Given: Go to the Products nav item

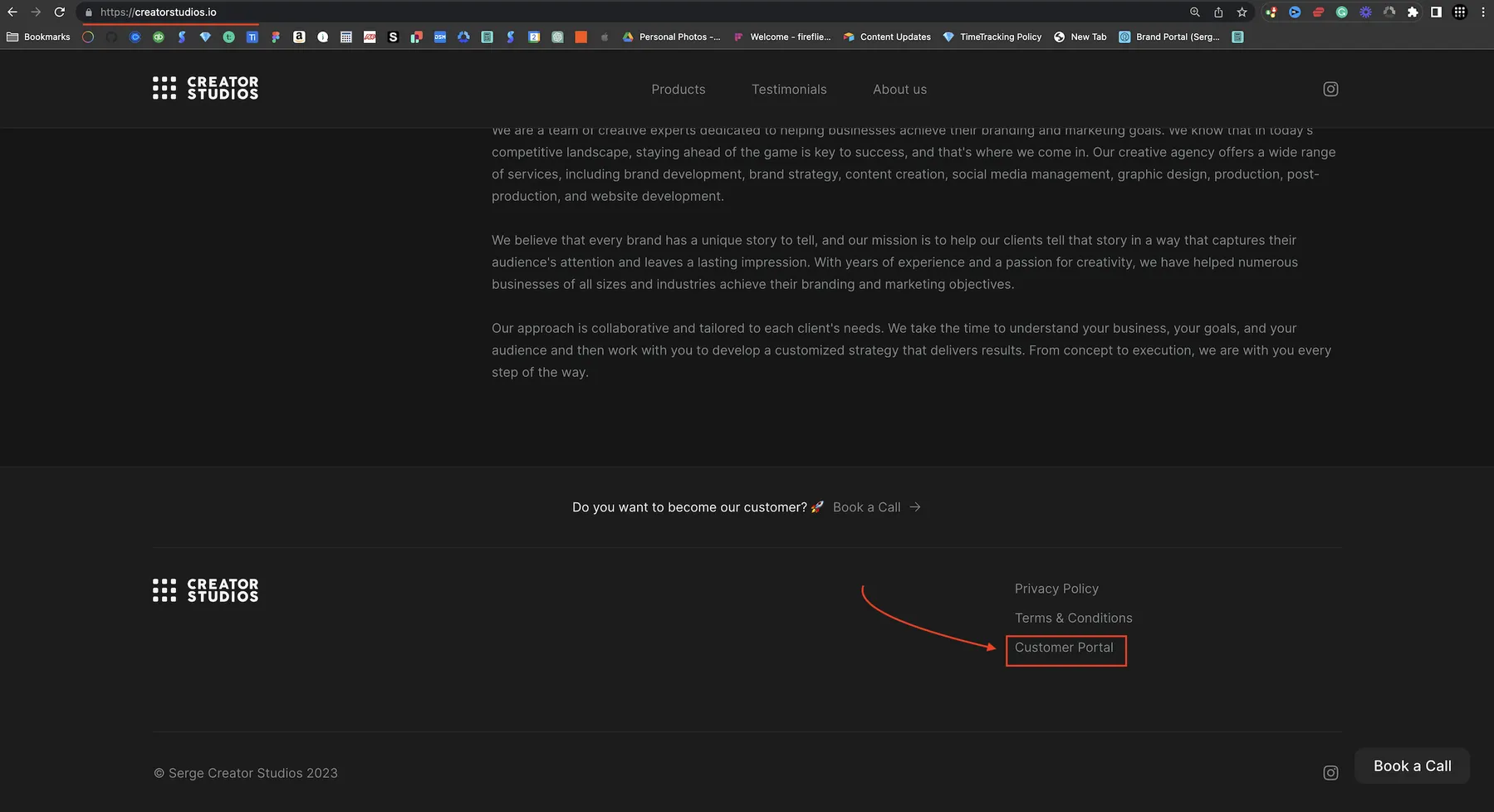Looking at the screenshot, I should pyautogui.click(x=678, y=90).
